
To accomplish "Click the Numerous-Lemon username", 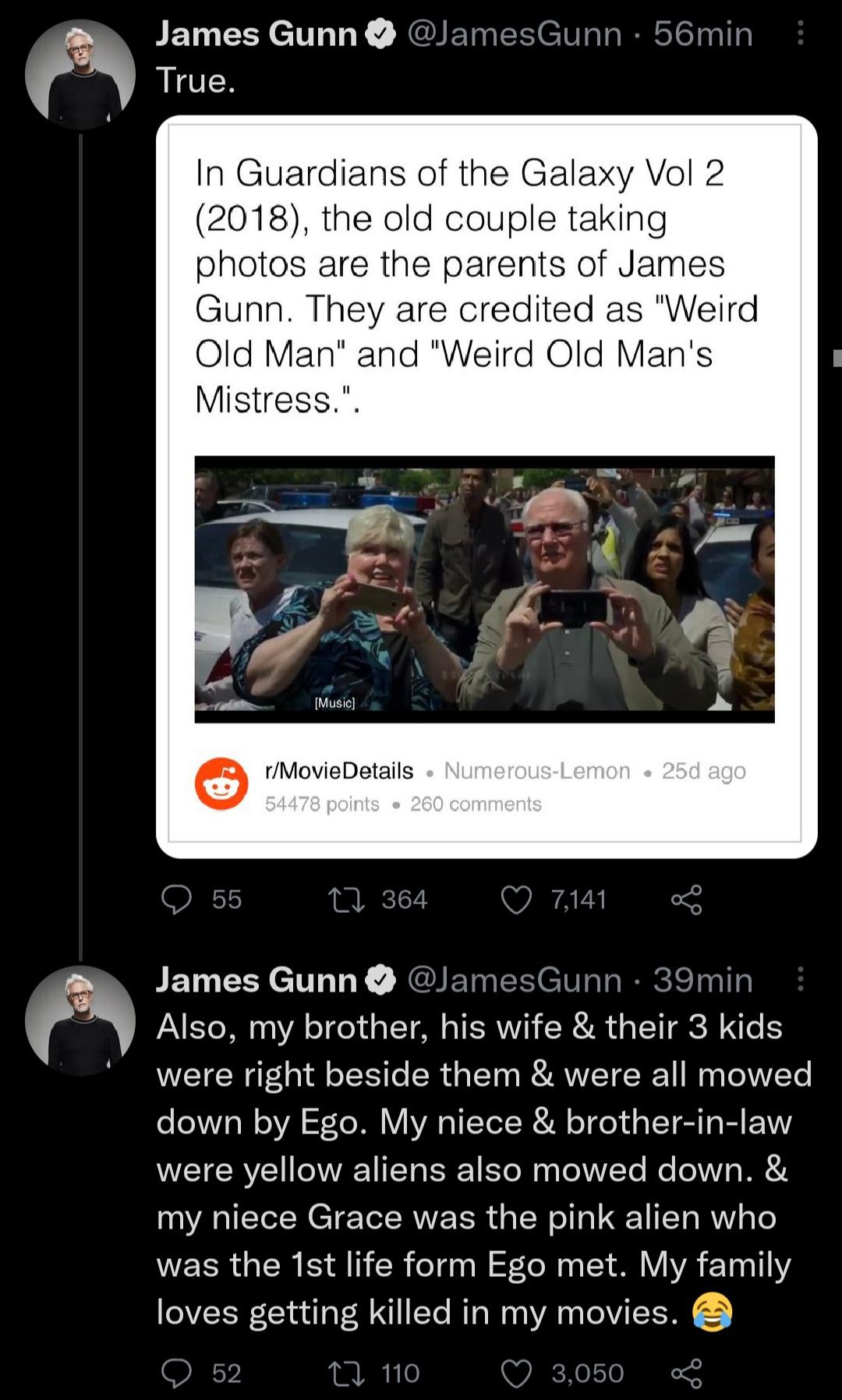I will 536,771.
